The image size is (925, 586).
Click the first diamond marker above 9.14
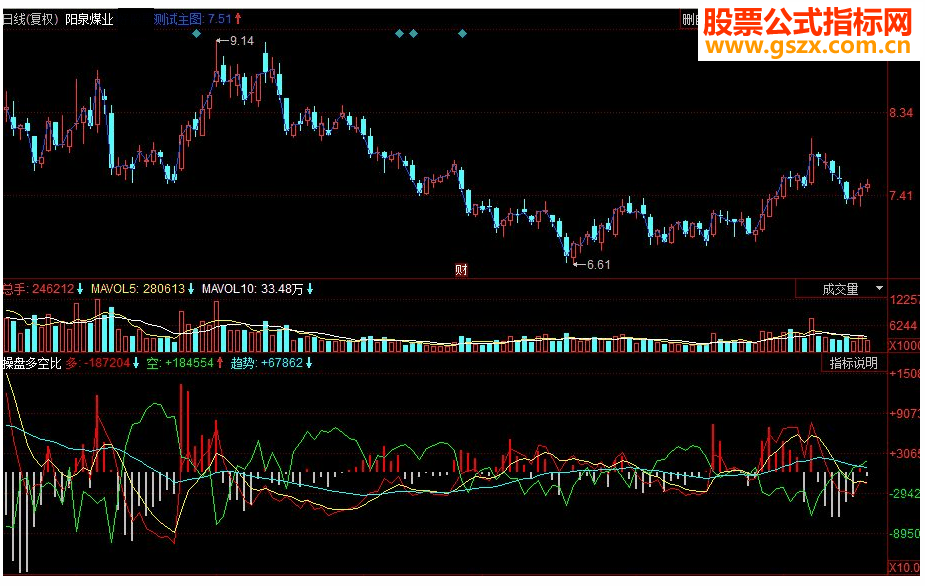197,34
